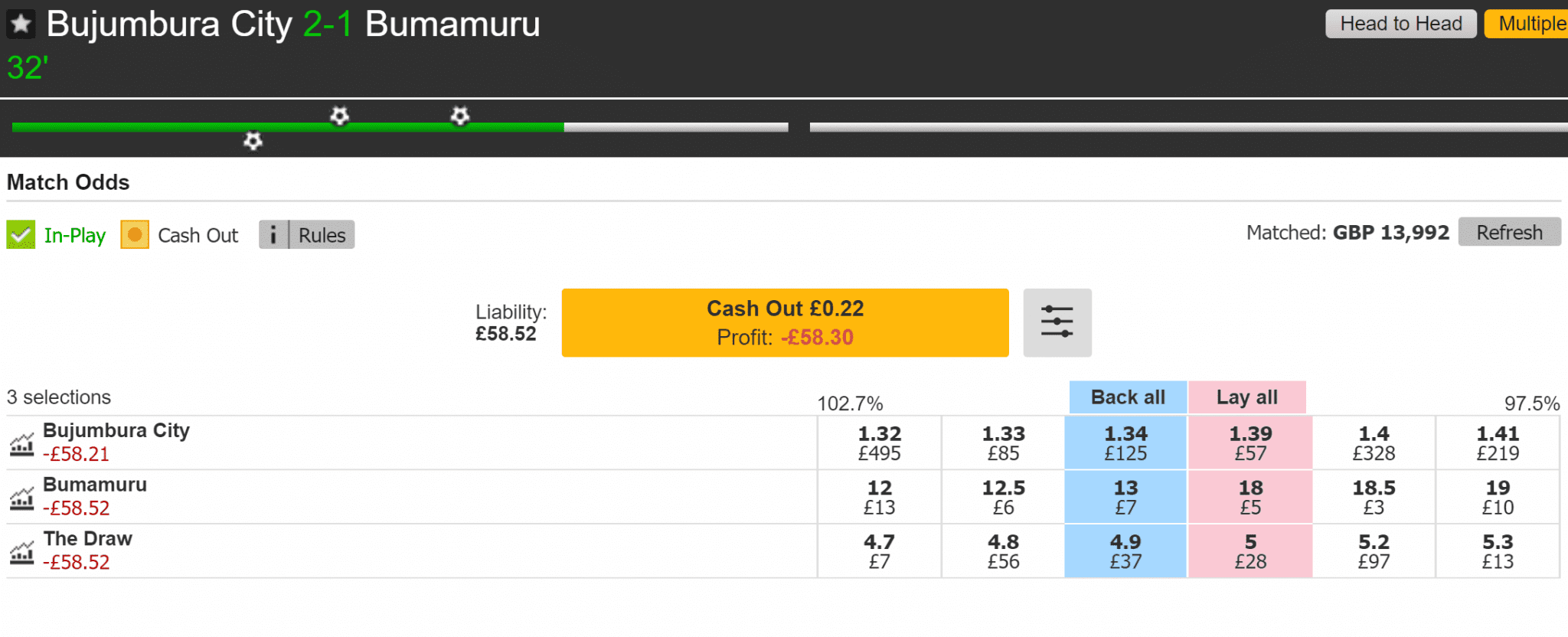
Task: Open the Multiples tab button
Action: (1527, 24)
